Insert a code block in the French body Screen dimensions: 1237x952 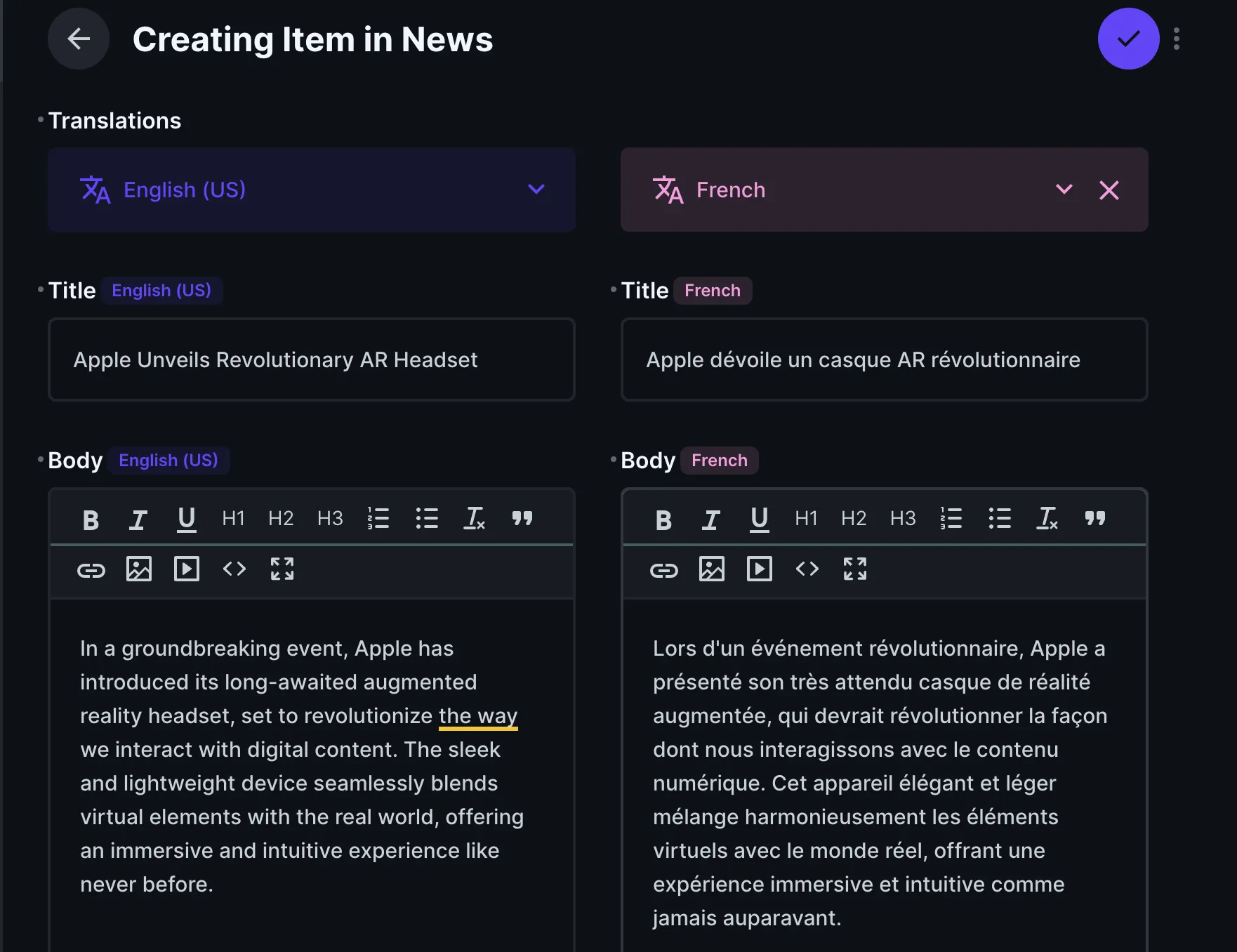[x=807, y=570]
